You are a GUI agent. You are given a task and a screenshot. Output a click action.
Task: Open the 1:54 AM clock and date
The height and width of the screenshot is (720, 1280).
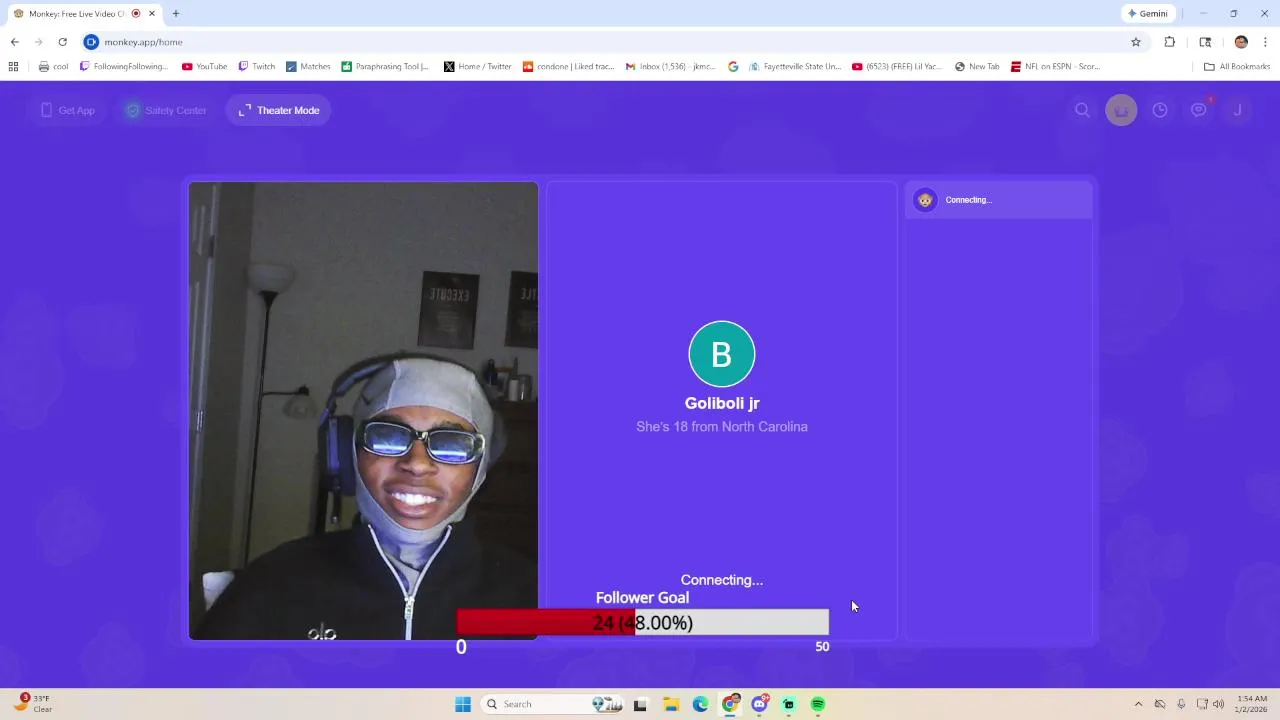[1252, 704]
